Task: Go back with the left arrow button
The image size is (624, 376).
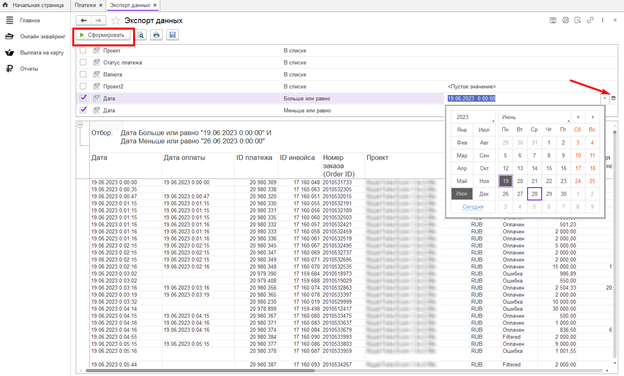Action: 84,20
